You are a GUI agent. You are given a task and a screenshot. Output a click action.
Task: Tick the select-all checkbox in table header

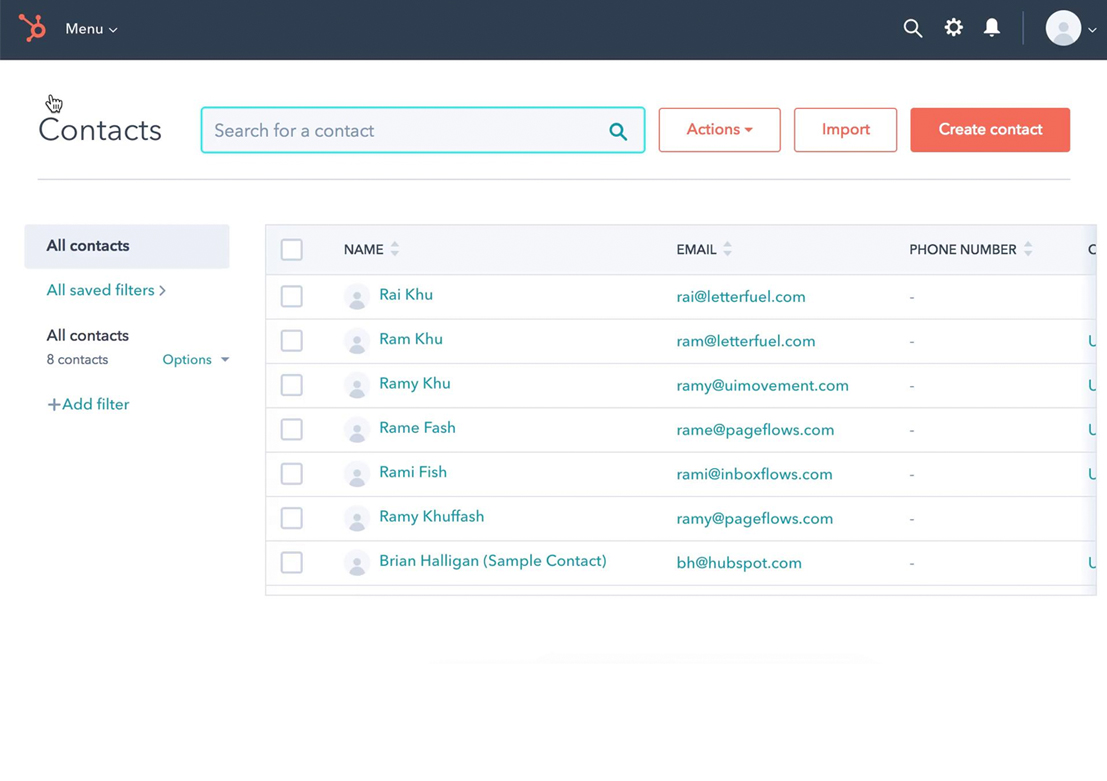pos(291,249)
